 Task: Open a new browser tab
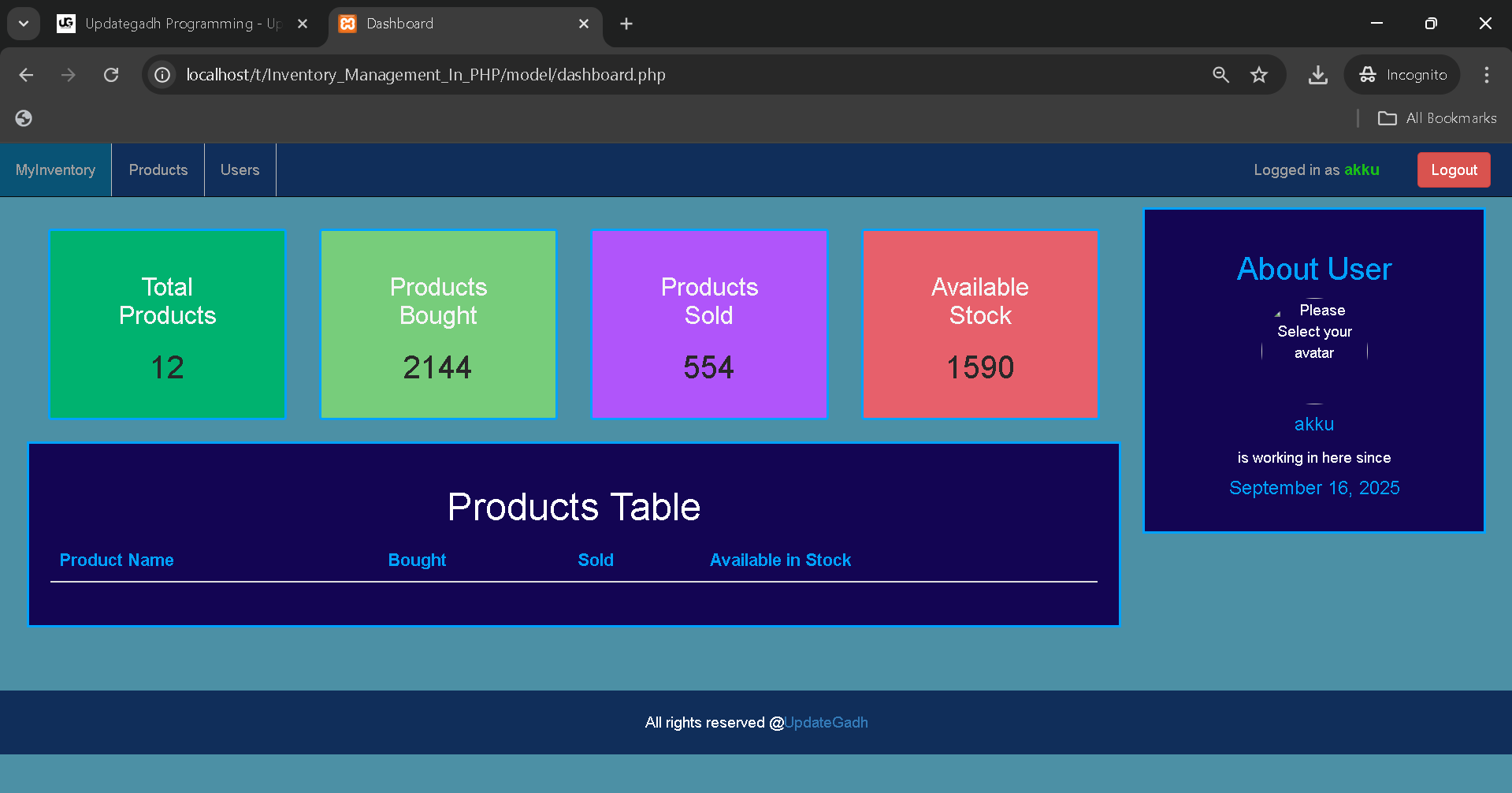pos(626,24)
